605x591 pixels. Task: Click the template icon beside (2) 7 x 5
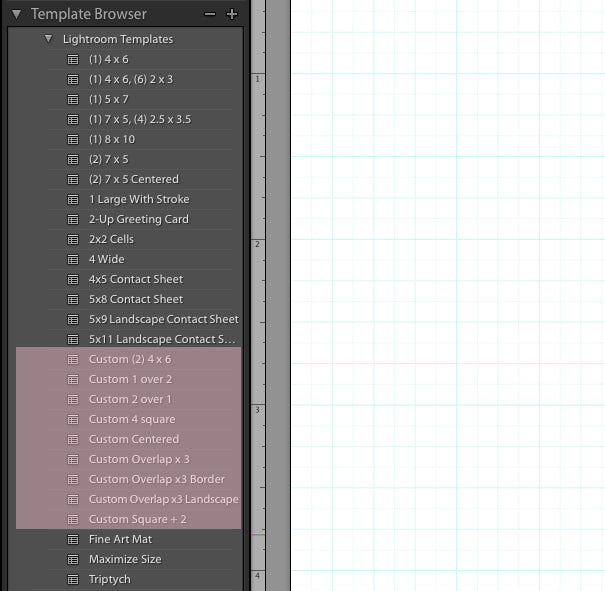point(73,159)
